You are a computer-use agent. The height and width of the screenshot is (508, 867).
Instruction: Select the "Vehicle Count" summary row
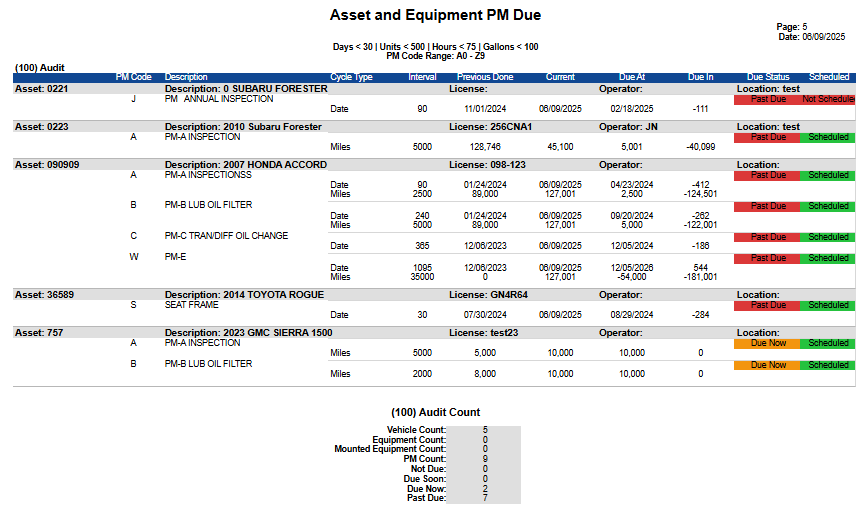[416, 430]
